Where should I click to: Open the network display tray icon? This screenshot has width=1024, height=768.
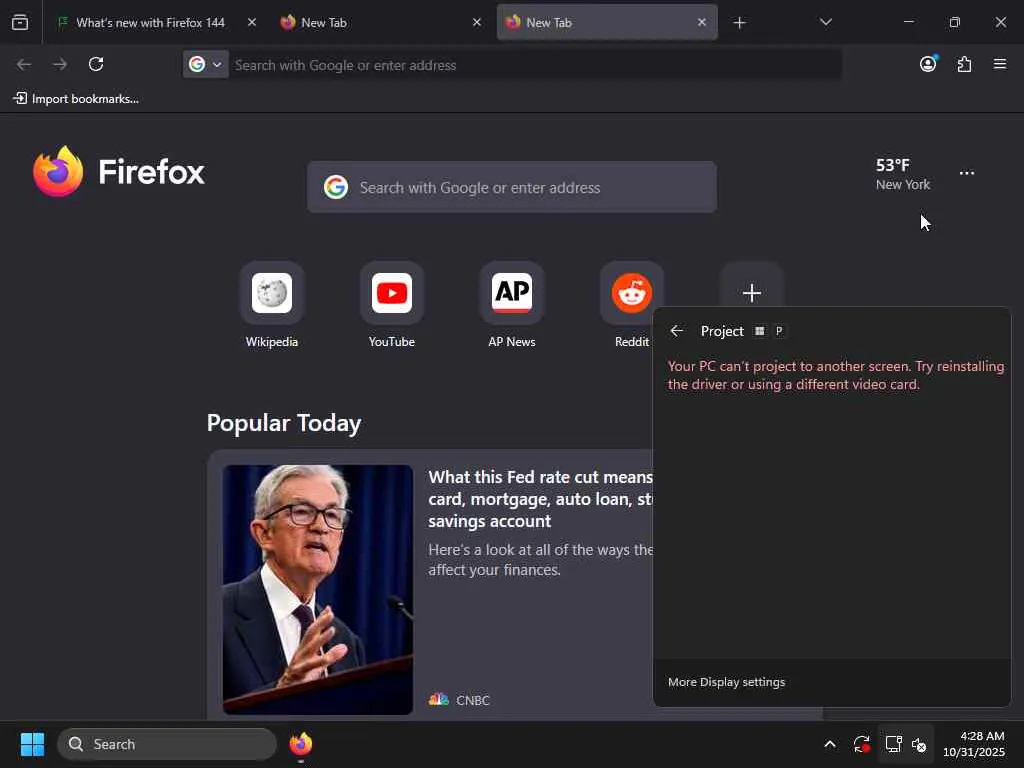[893, 744]
